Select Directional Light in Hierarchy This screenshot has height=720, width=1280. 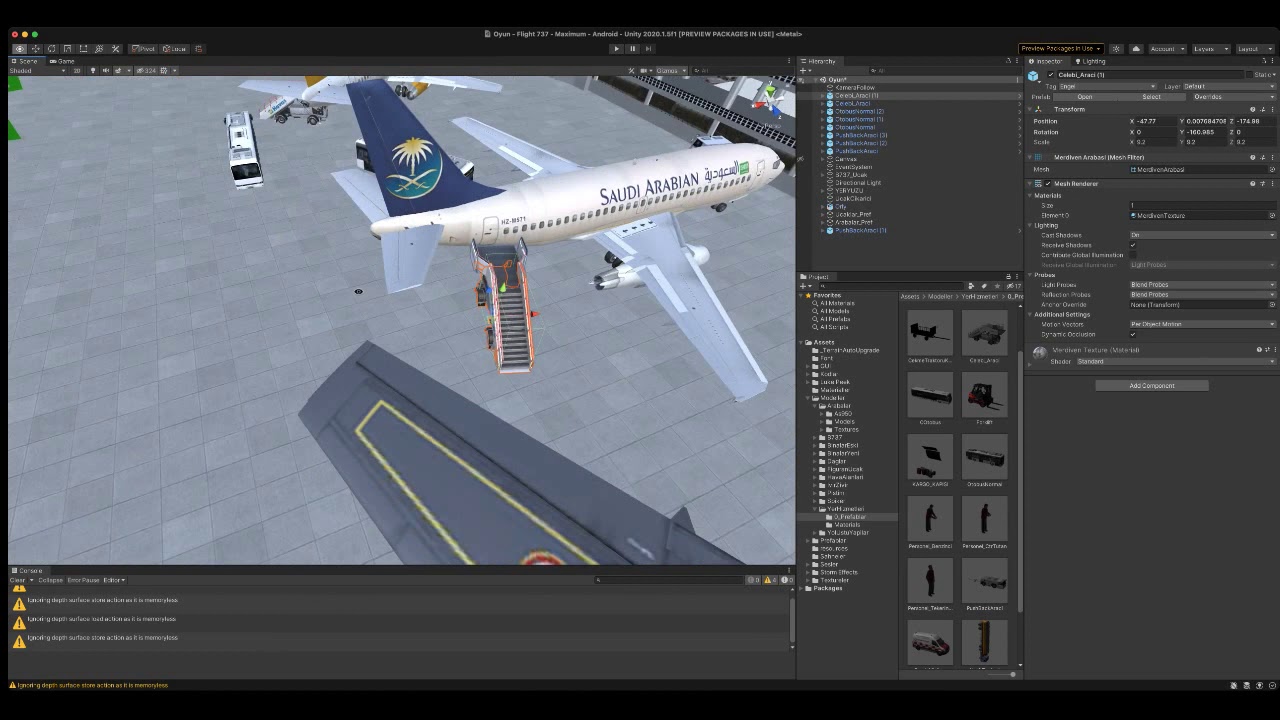coord(858,183)
